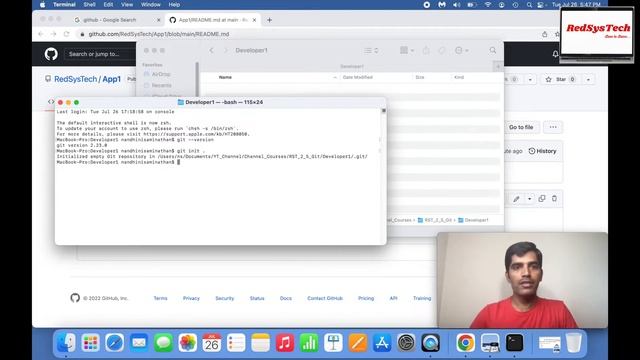
Task: Open the Window menu
Action: point(151,5)
